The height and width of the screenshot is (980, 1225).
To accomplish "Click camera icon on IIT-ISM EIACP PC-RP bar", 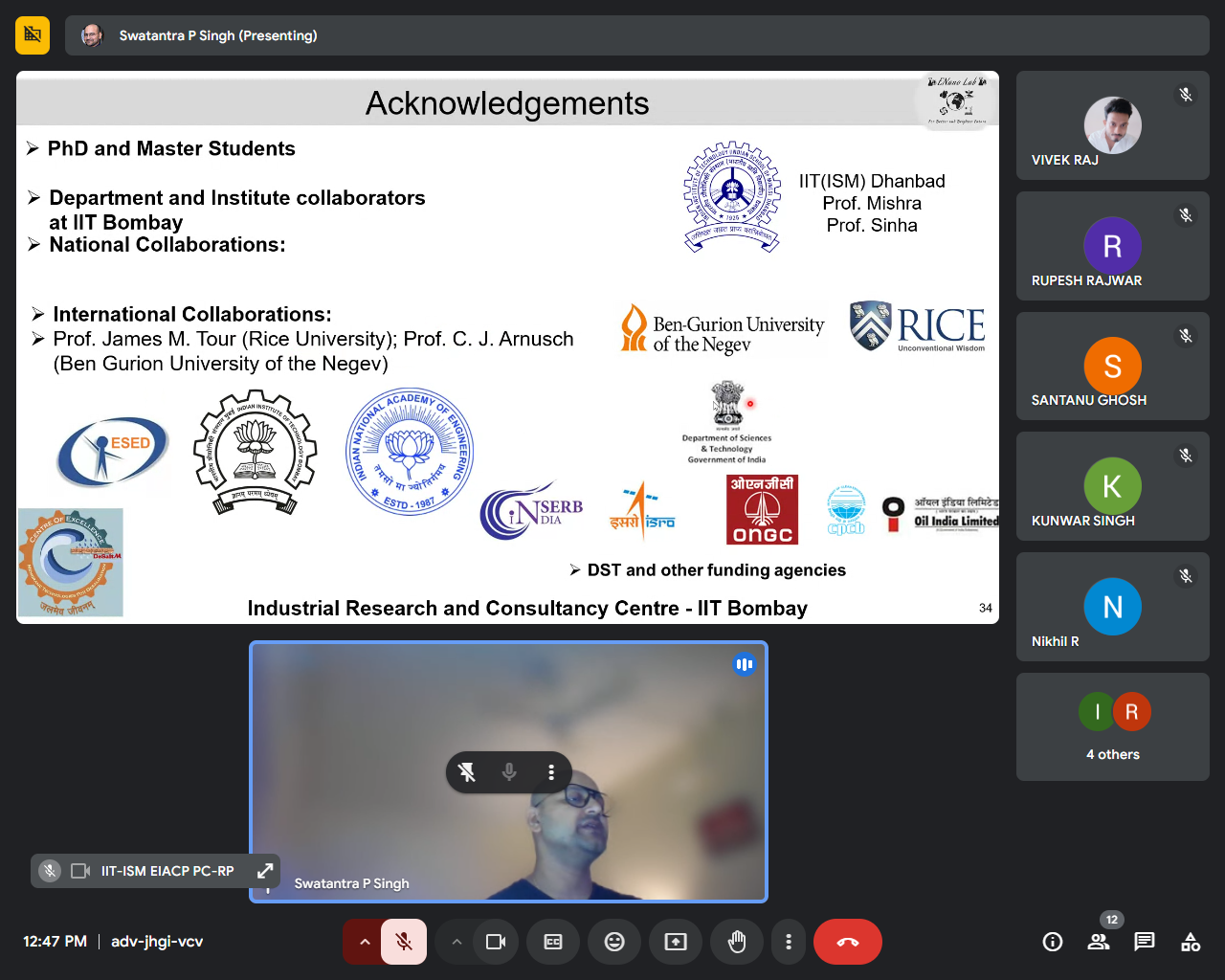I will [x=80, y=871].
